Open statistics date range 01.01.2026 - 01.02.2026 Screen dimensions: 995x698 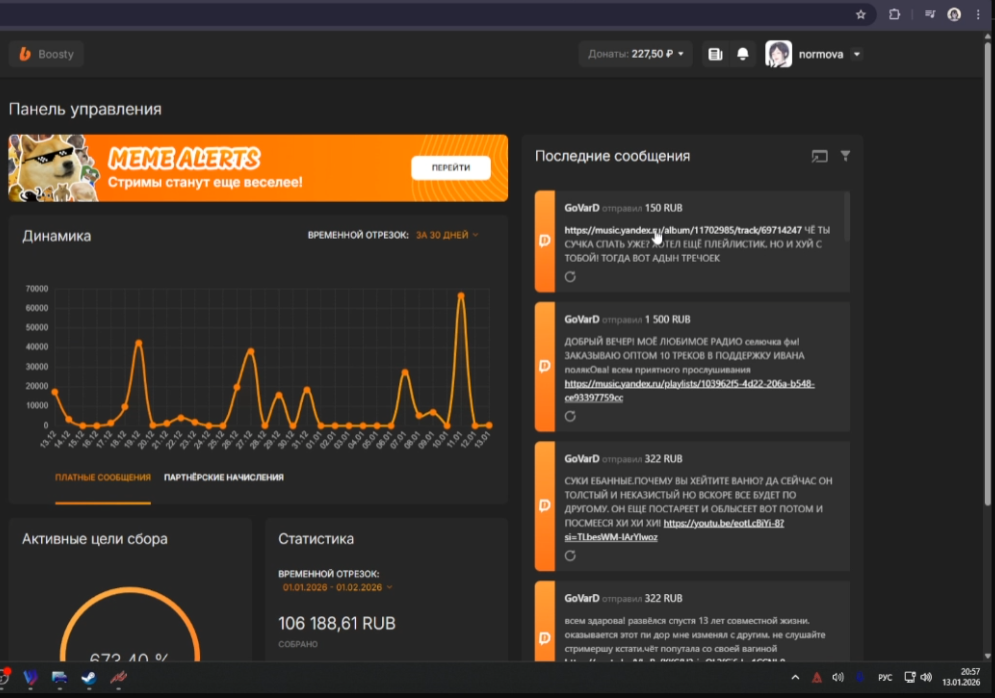(337, 588)
